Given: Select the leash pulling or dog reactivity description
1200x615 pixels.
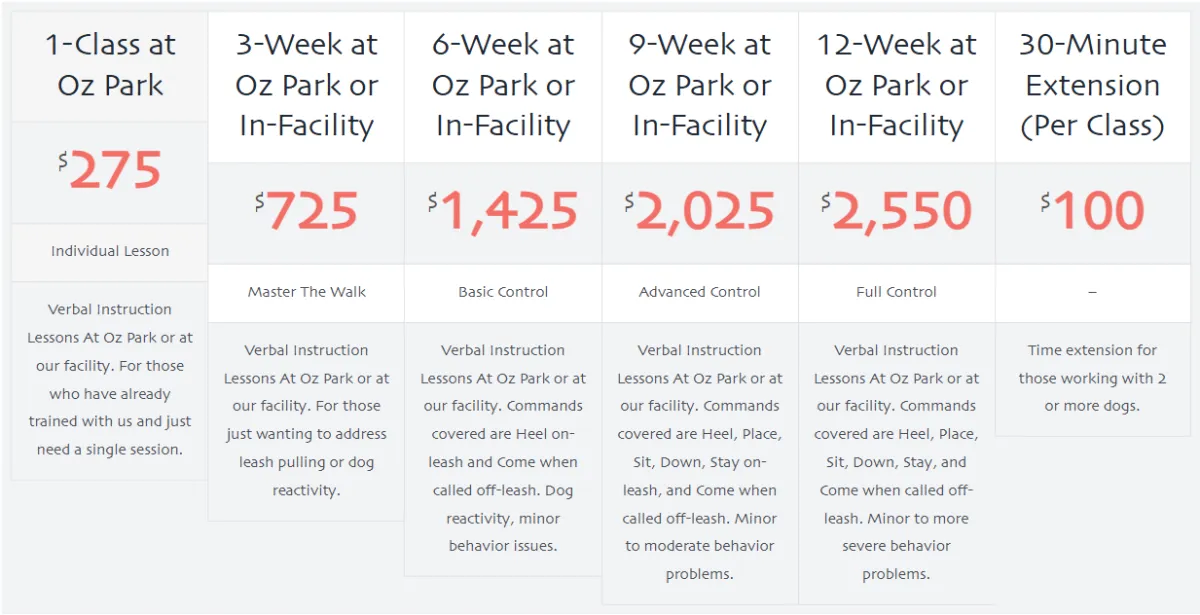Looking at the screenshot, I should 306,420.
